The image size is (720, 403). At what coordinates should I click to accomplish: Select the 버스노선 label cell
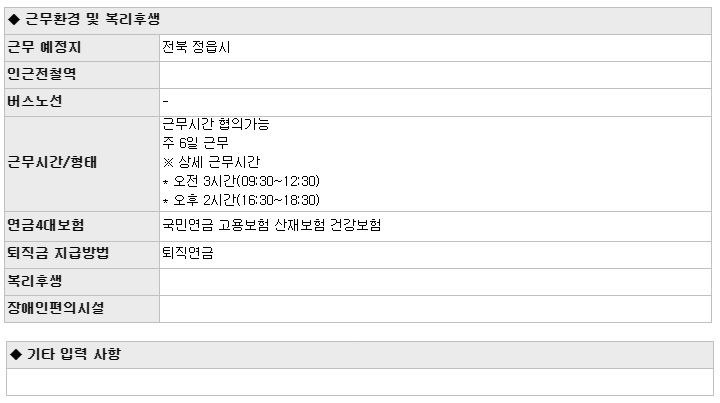(82, 102)
